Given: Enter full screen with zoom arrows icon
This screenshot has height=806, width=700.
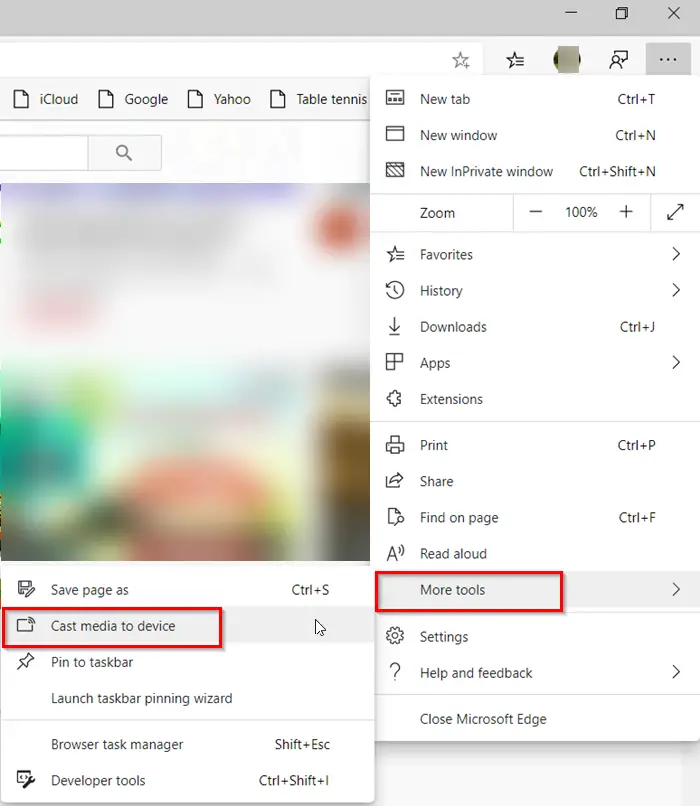Looking at the screenshot, I should (675, 212).
